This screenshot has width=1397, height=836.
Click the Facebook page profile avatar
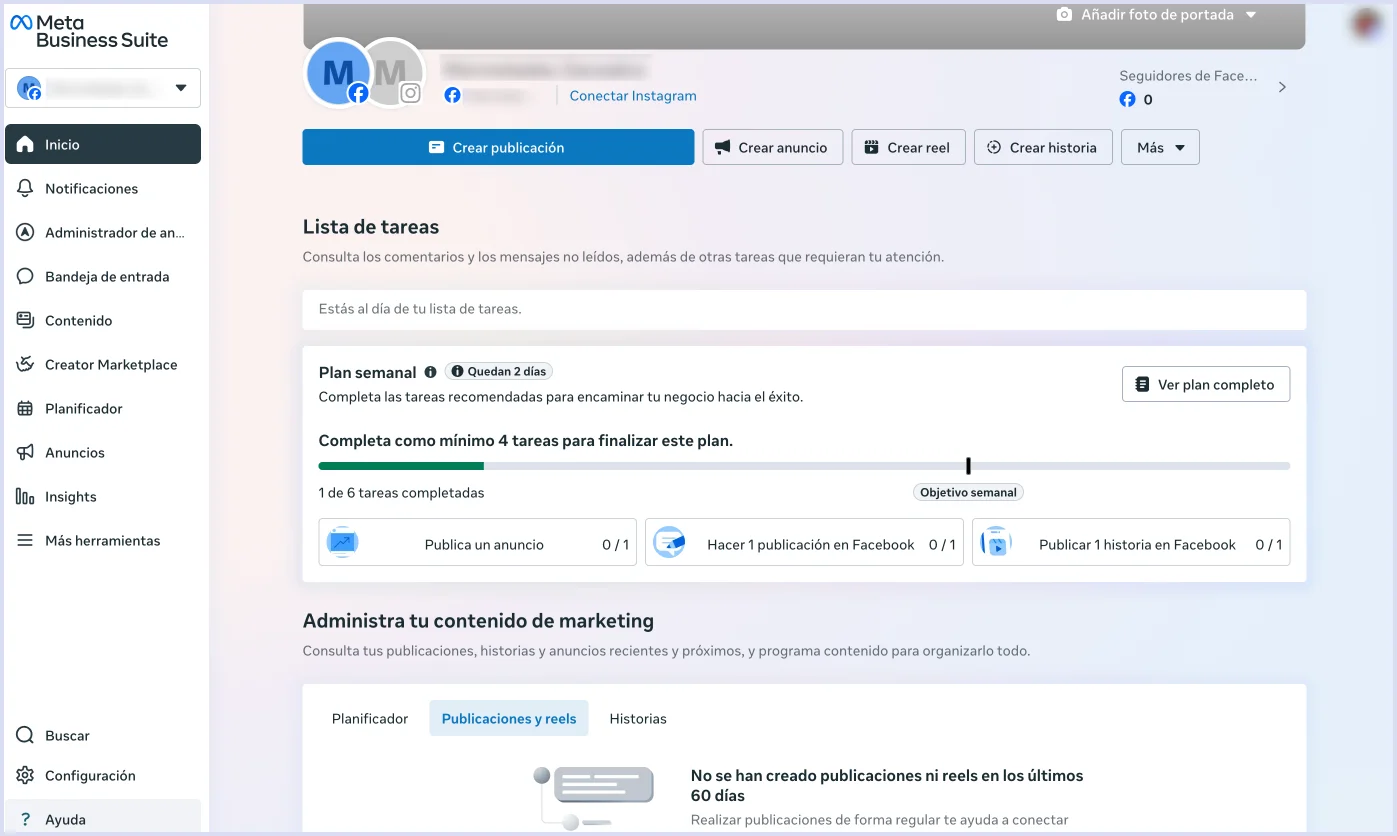[339, 72]
